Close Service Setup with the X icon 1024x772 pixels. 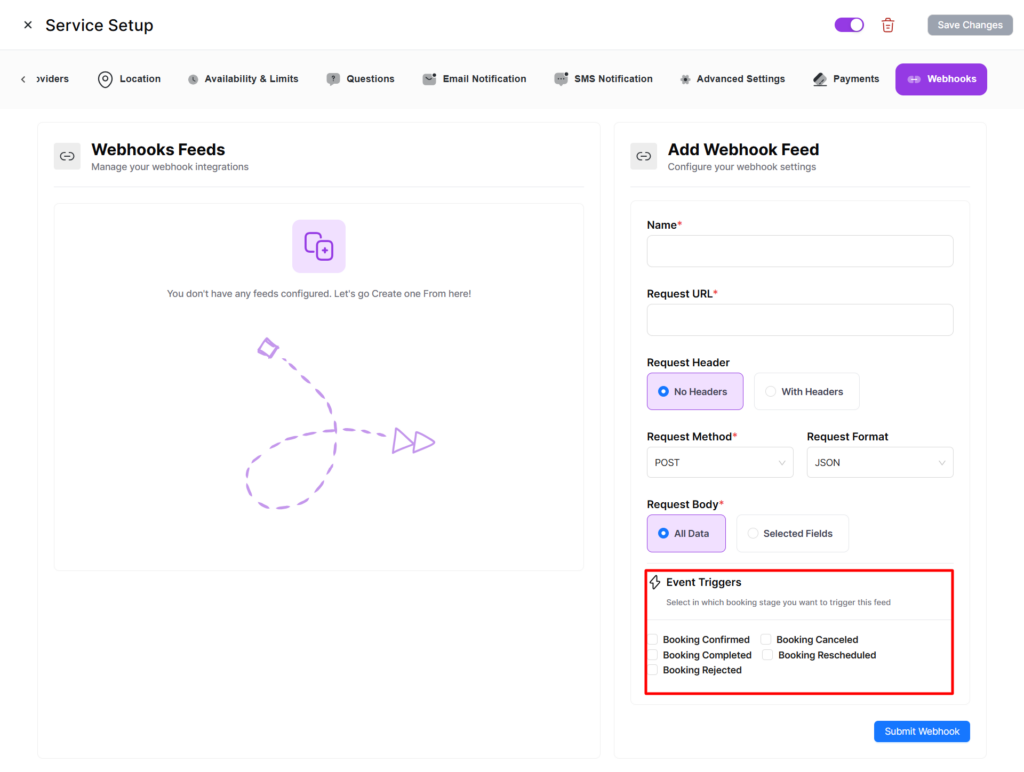28,25
